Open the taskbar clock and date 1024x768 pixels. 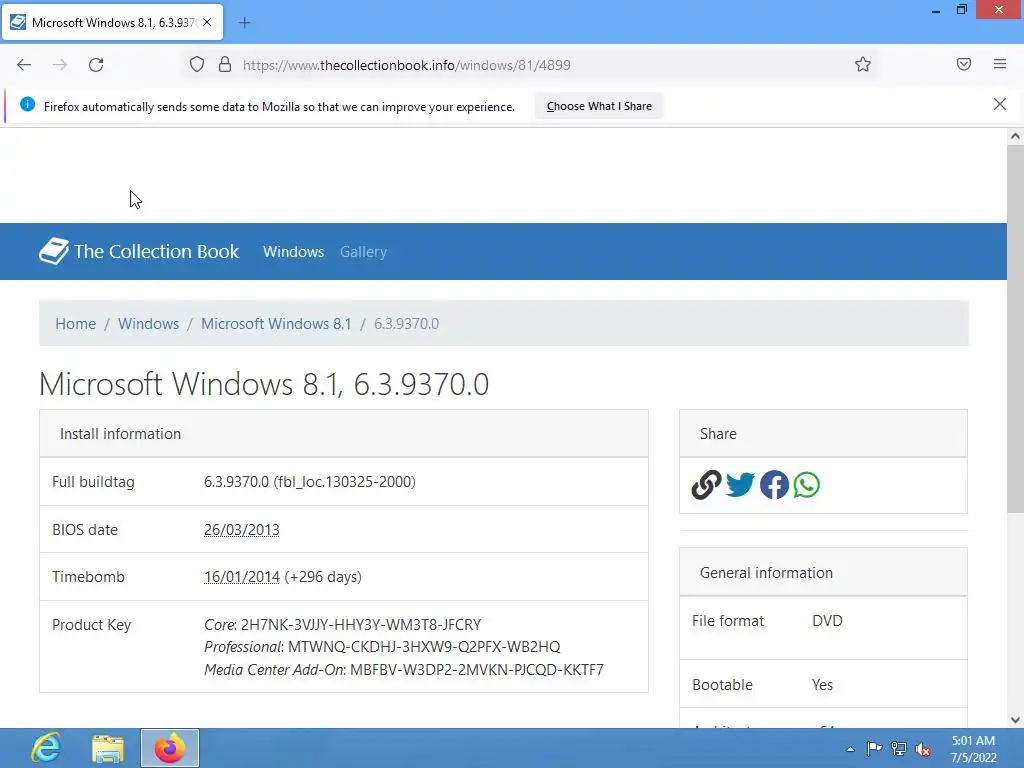point(973,749)
